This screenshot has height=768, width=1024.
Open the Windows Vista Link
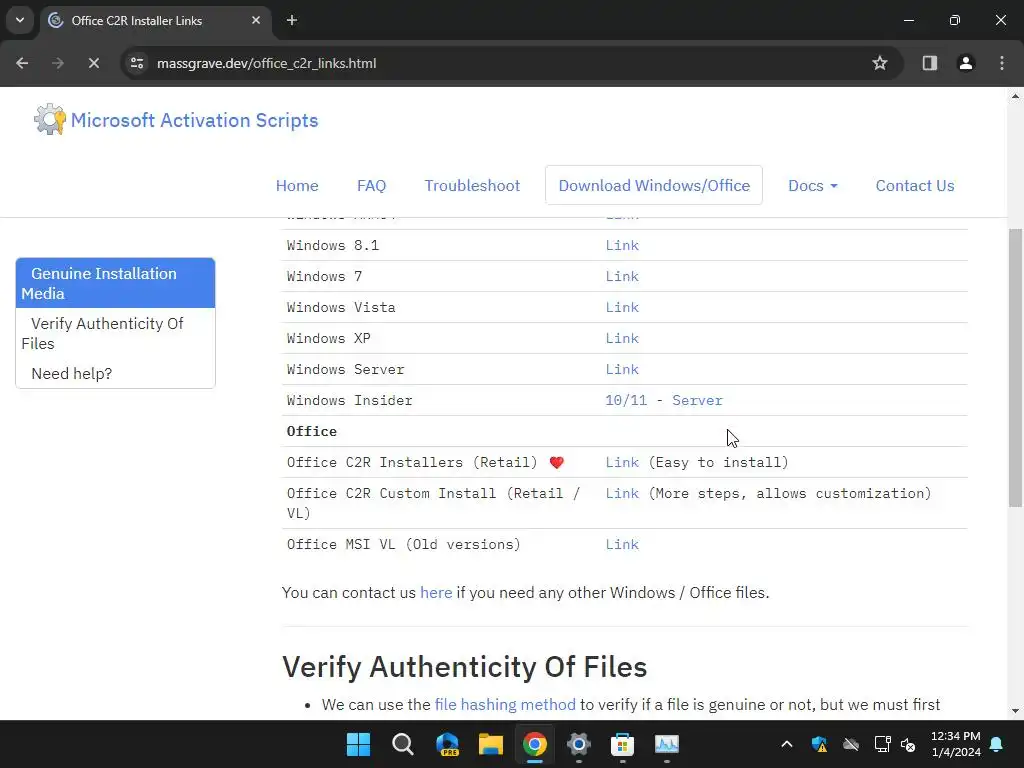pos(622,307)
